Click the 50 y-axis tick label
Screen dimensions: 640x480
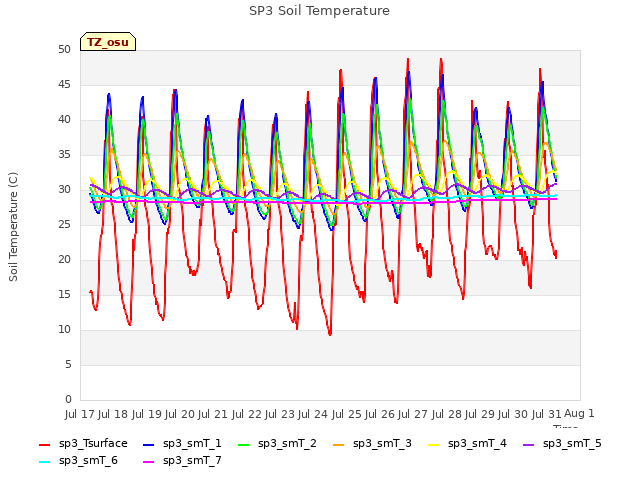64,49
